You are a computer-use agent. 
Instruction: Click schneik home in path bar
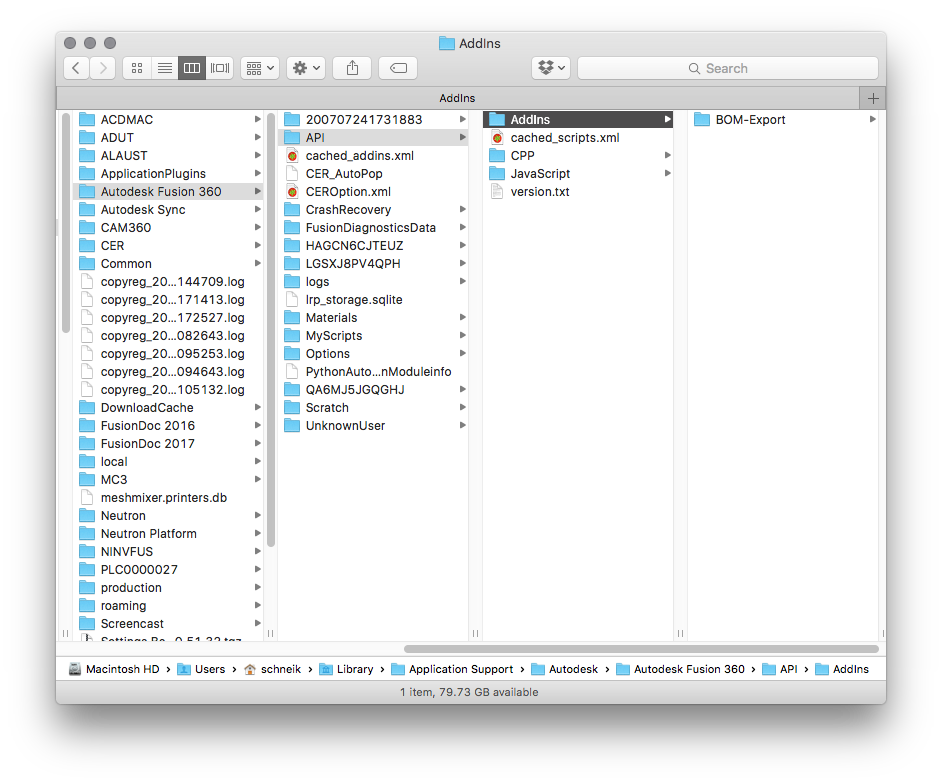pyautogui.click(x=273, y=669)
